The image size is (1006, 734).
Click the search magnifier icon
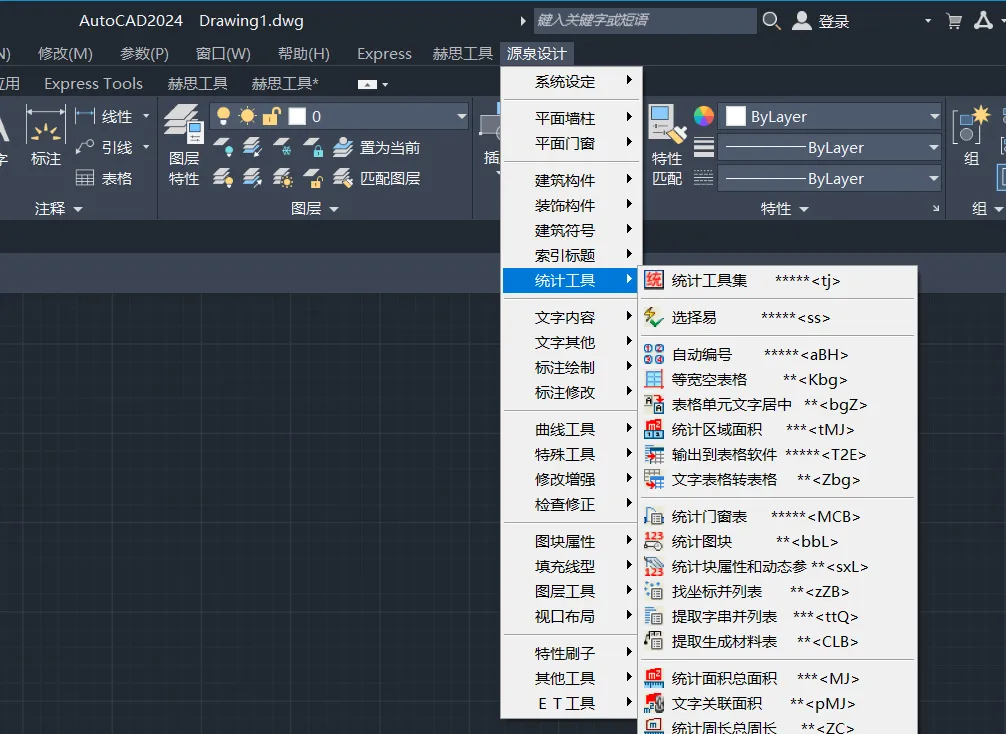(771, 21)
